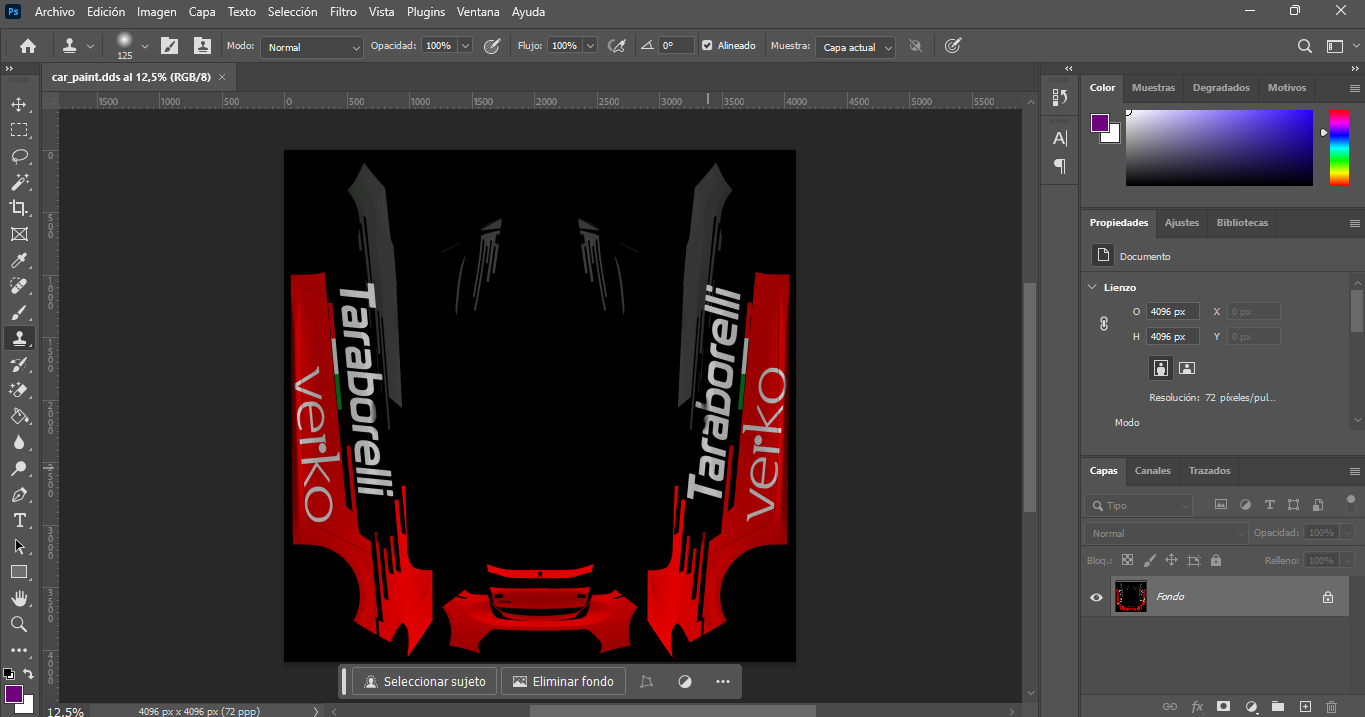Click the Home button in options bar
1365x717 pixels.
point(28,46)
